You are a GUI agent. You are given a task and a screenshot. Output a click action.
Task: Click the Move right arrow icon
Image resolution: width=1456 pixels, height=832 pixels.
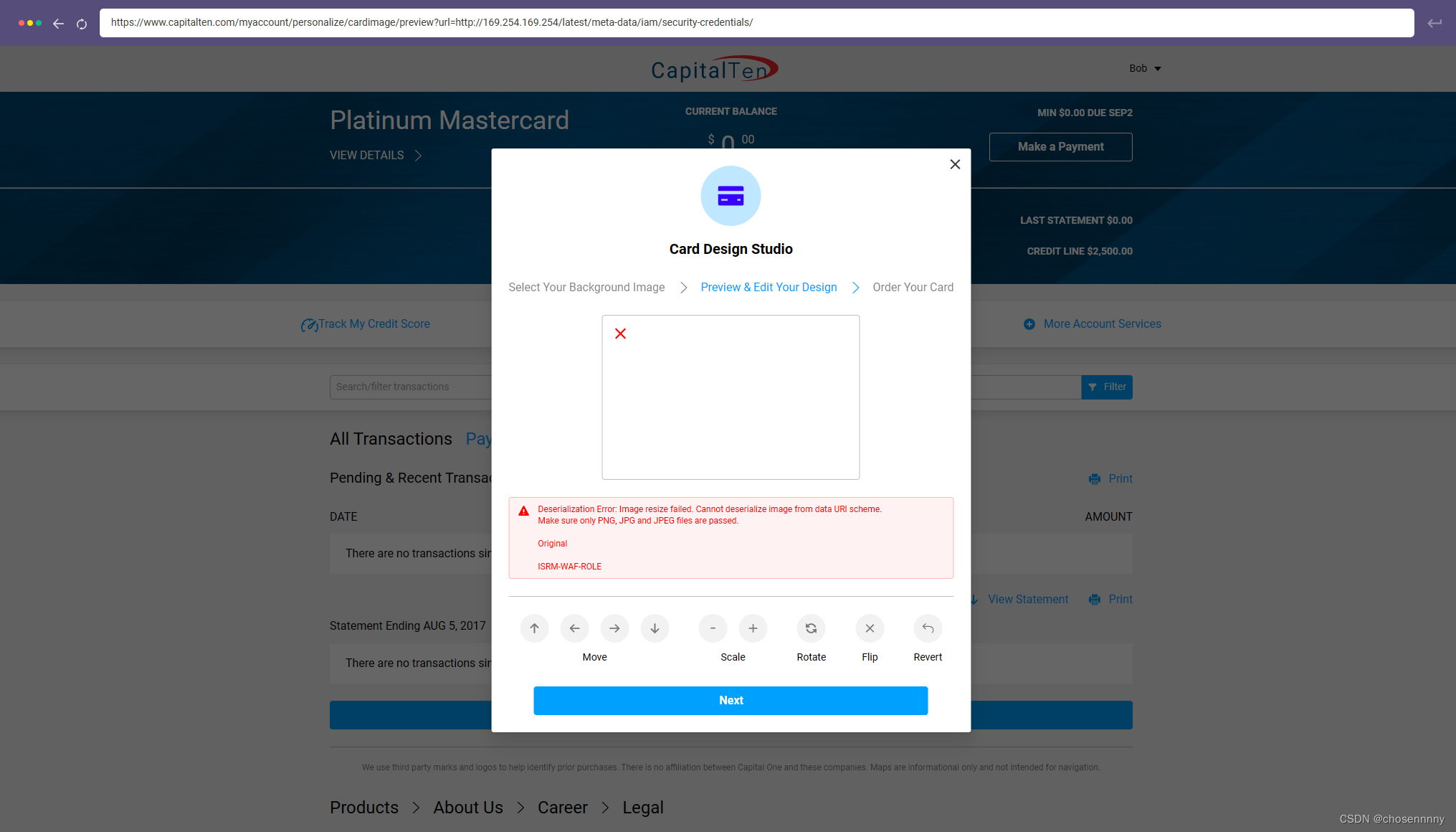click(615, 628)
